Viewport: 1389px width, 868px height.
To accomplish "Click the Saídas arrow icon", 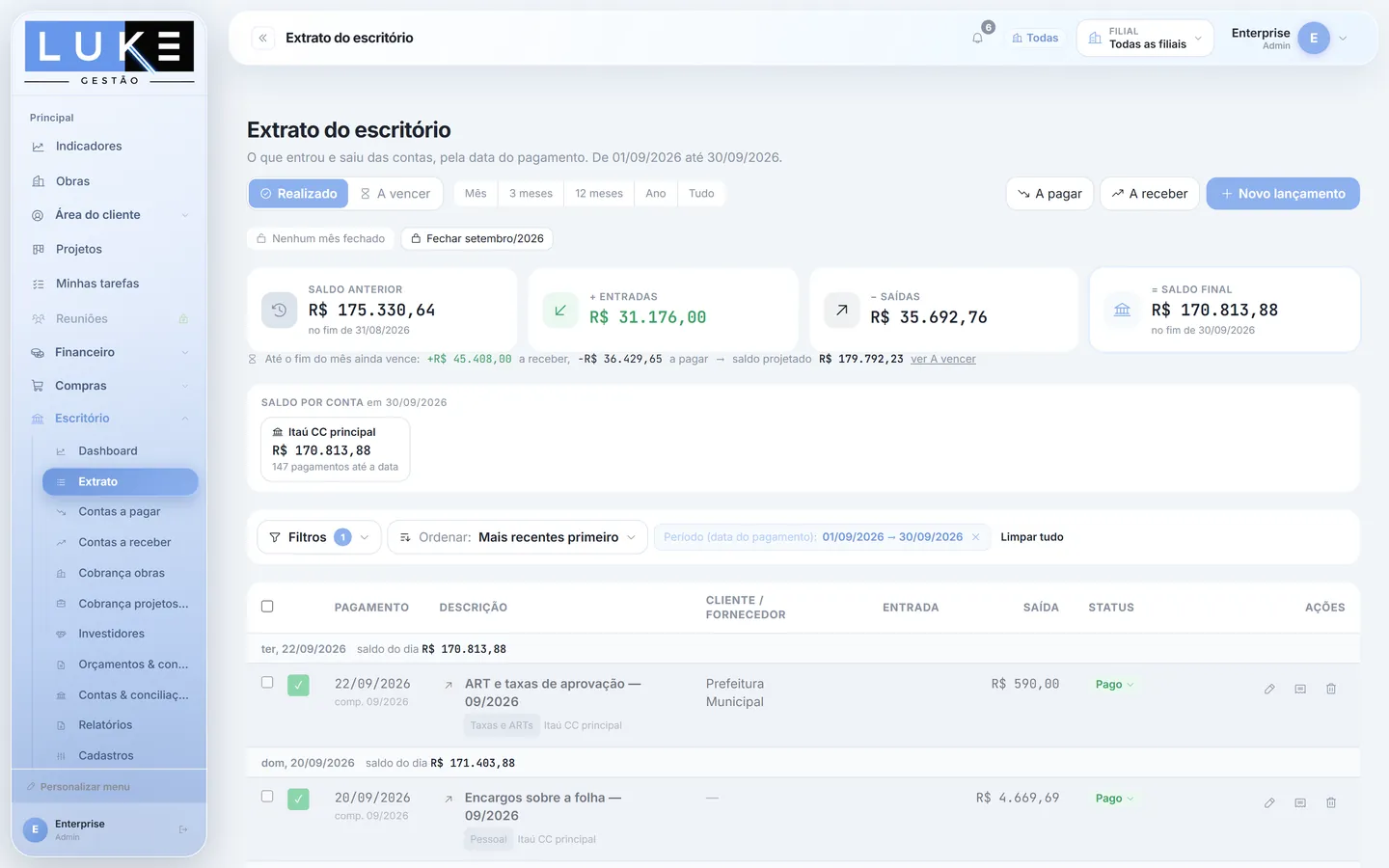I will point(841,311).
